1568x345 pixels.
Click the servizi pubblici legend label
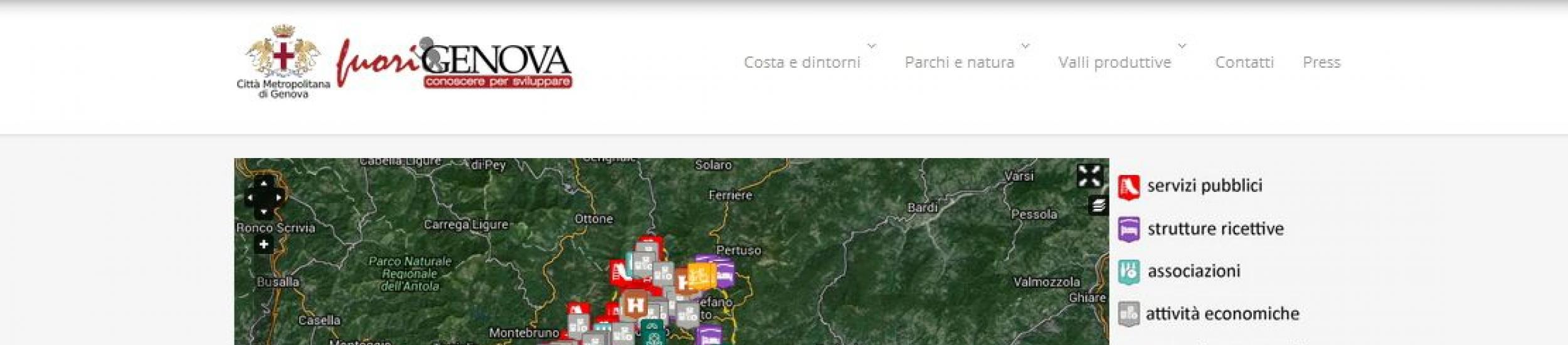pyautogui.click(x=1205, y=186)
